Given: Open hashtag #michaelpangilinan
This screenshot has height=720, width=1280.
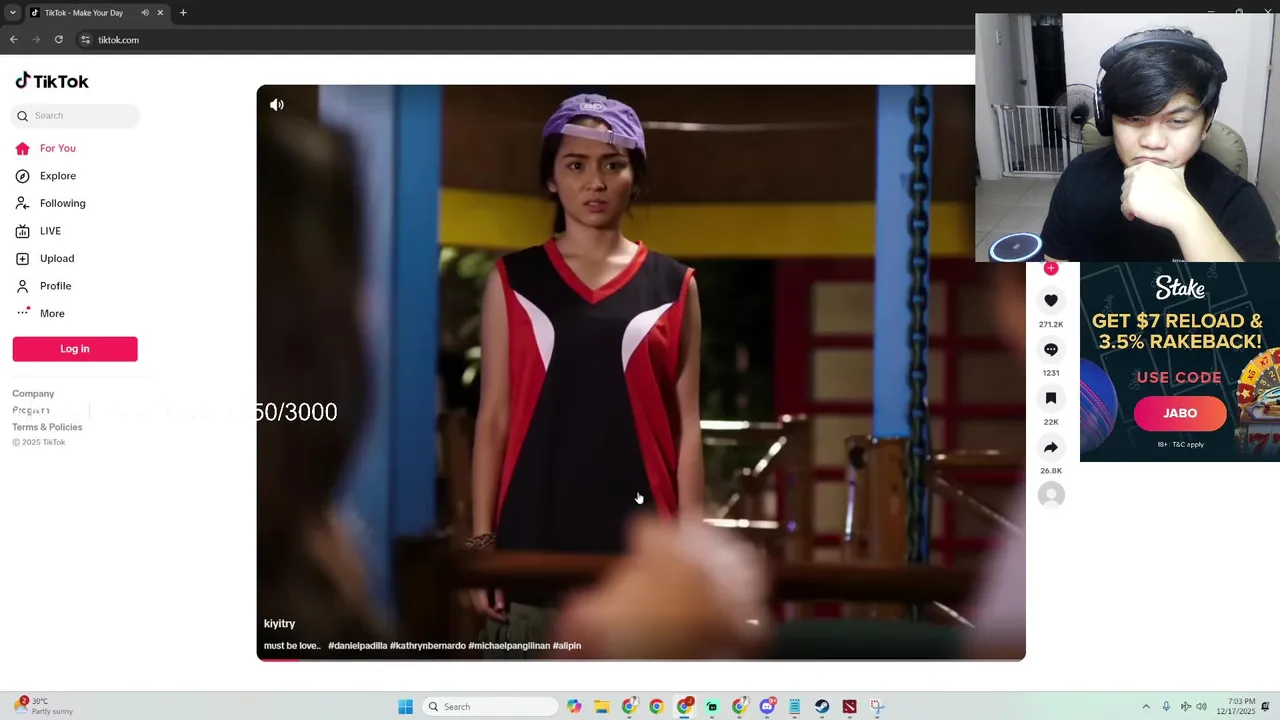Looking at the screenshot, I should pyautogui.click(x=509, y=646).
